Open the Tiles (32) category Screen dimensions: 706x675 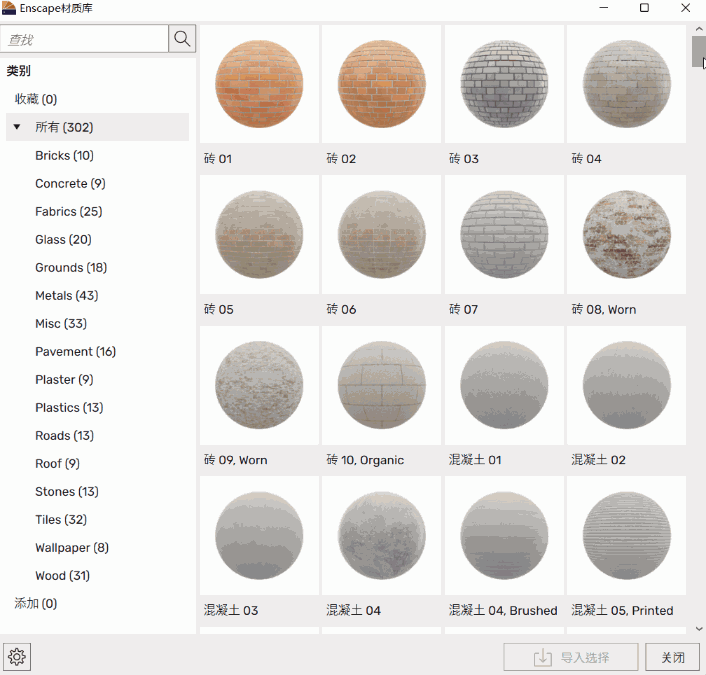pyautogui.click(x=61, y=520)
